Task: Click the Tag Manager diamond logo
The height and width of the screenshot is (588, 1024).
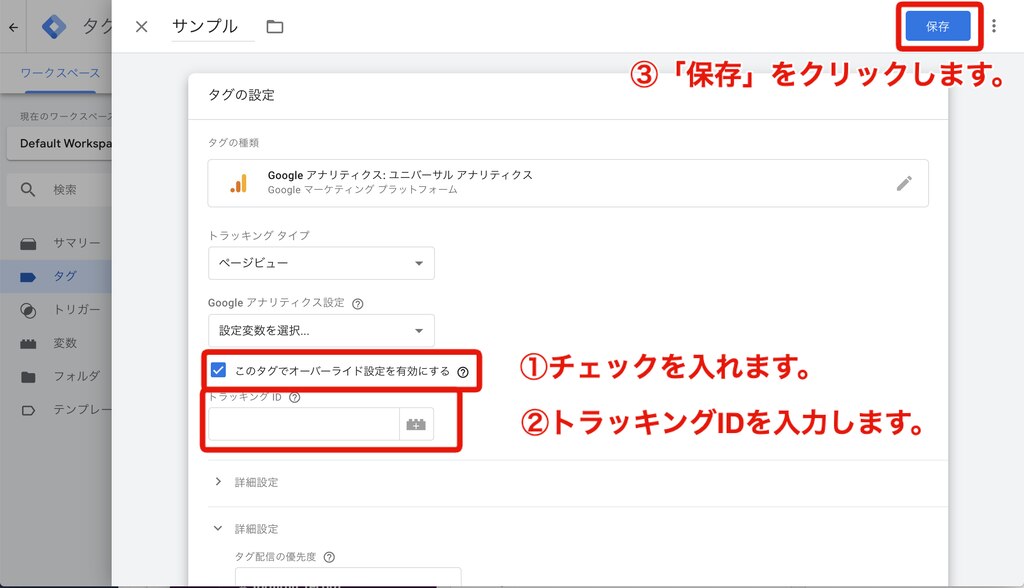Action: point(54,27)
